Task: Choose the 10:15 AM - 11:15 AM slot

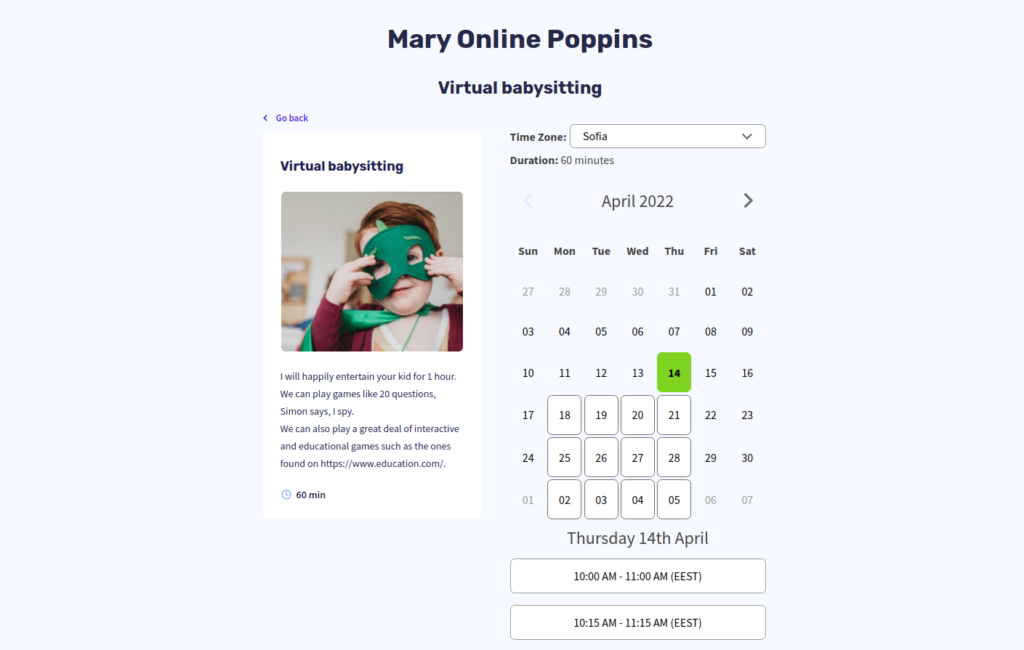Action: pos(637,623)
